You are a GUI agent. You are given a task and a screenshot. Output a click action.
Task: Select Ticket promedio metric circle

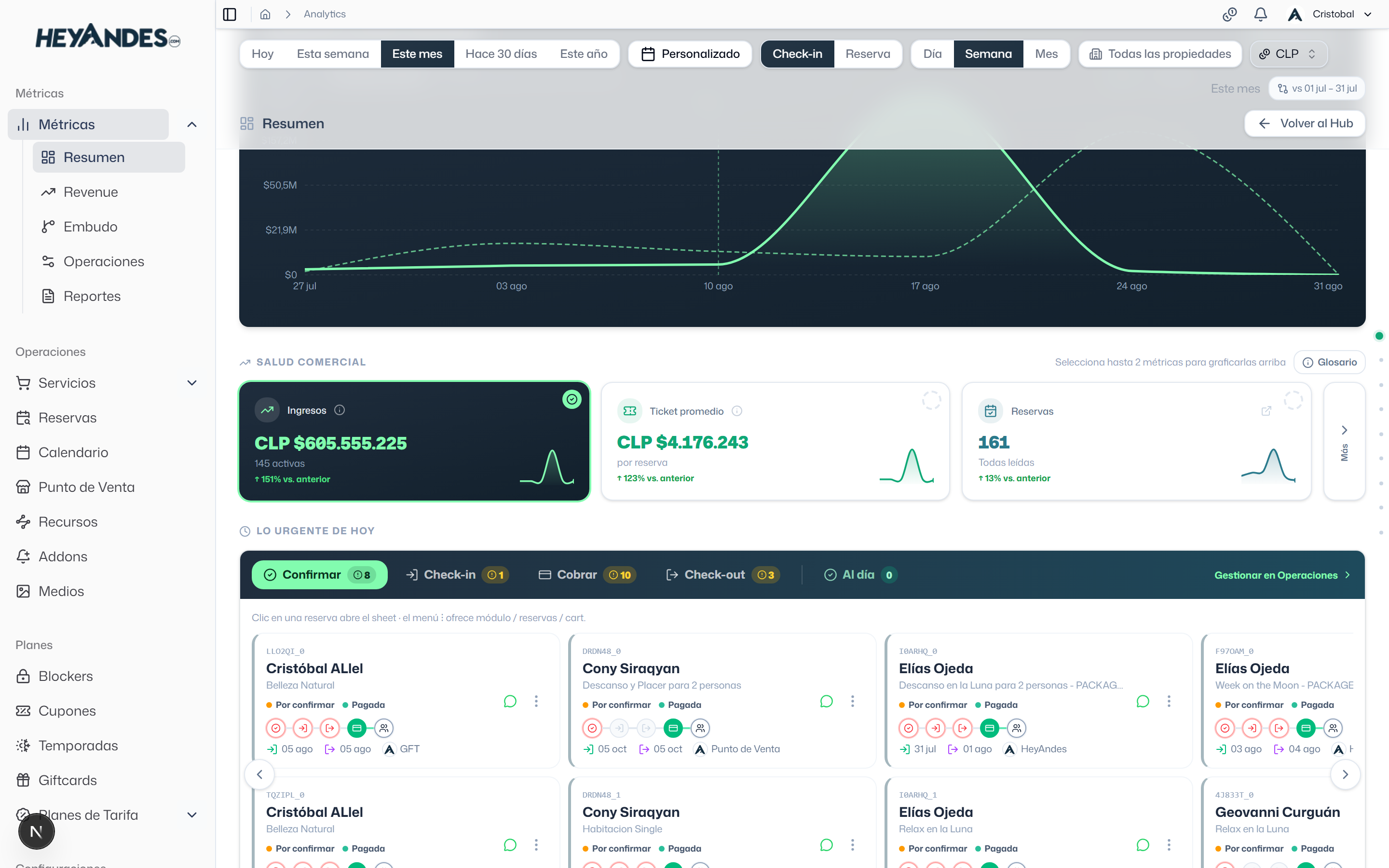[931, 400]
